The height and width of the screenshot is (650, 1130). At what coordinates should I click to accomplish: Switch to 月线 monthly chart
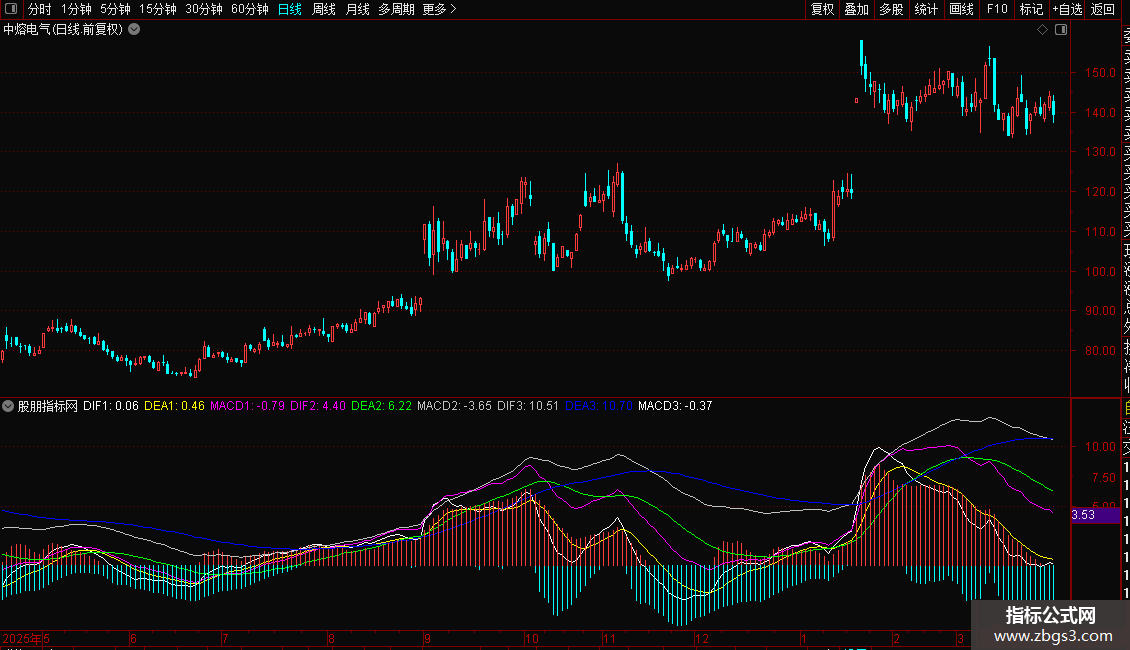(x=357, y=9)
